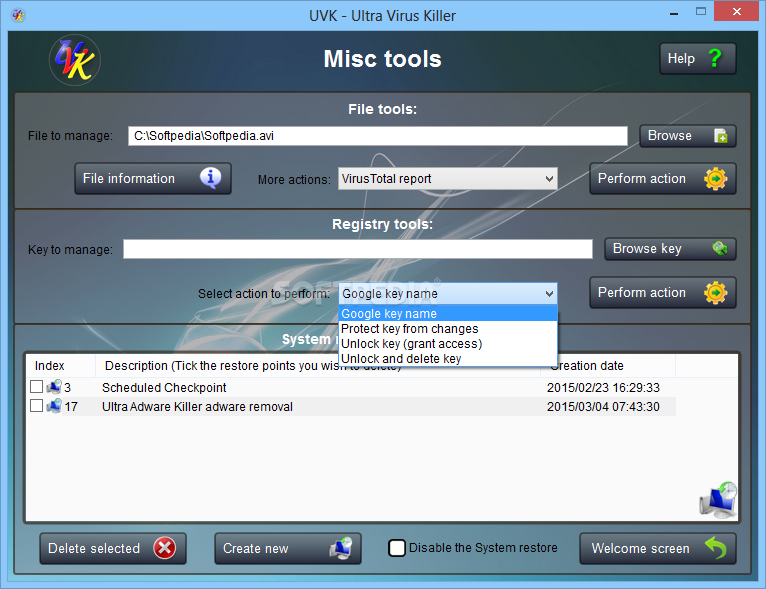
Task: Click the Browse button label for file
Action: pyautogui.click(x=669, y=136)
